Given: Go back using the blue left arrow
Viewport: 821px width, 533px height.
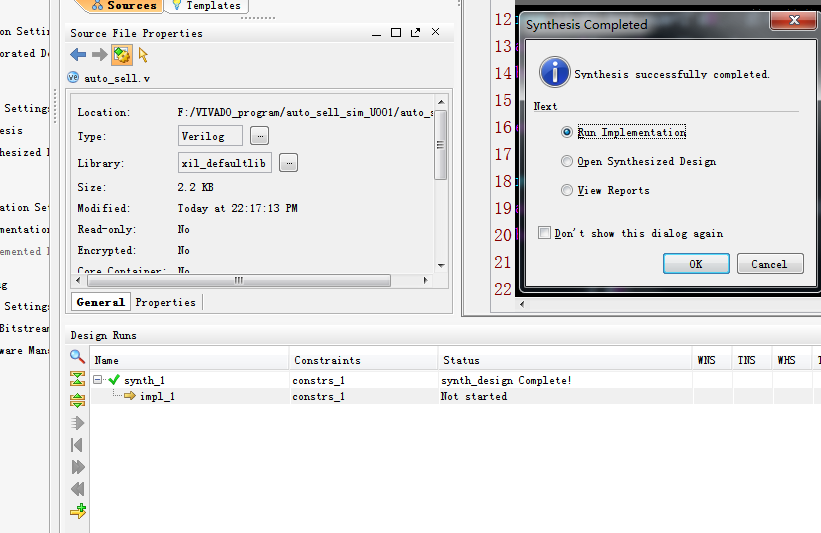Looking at the screenshot, I should pos(78,54).
